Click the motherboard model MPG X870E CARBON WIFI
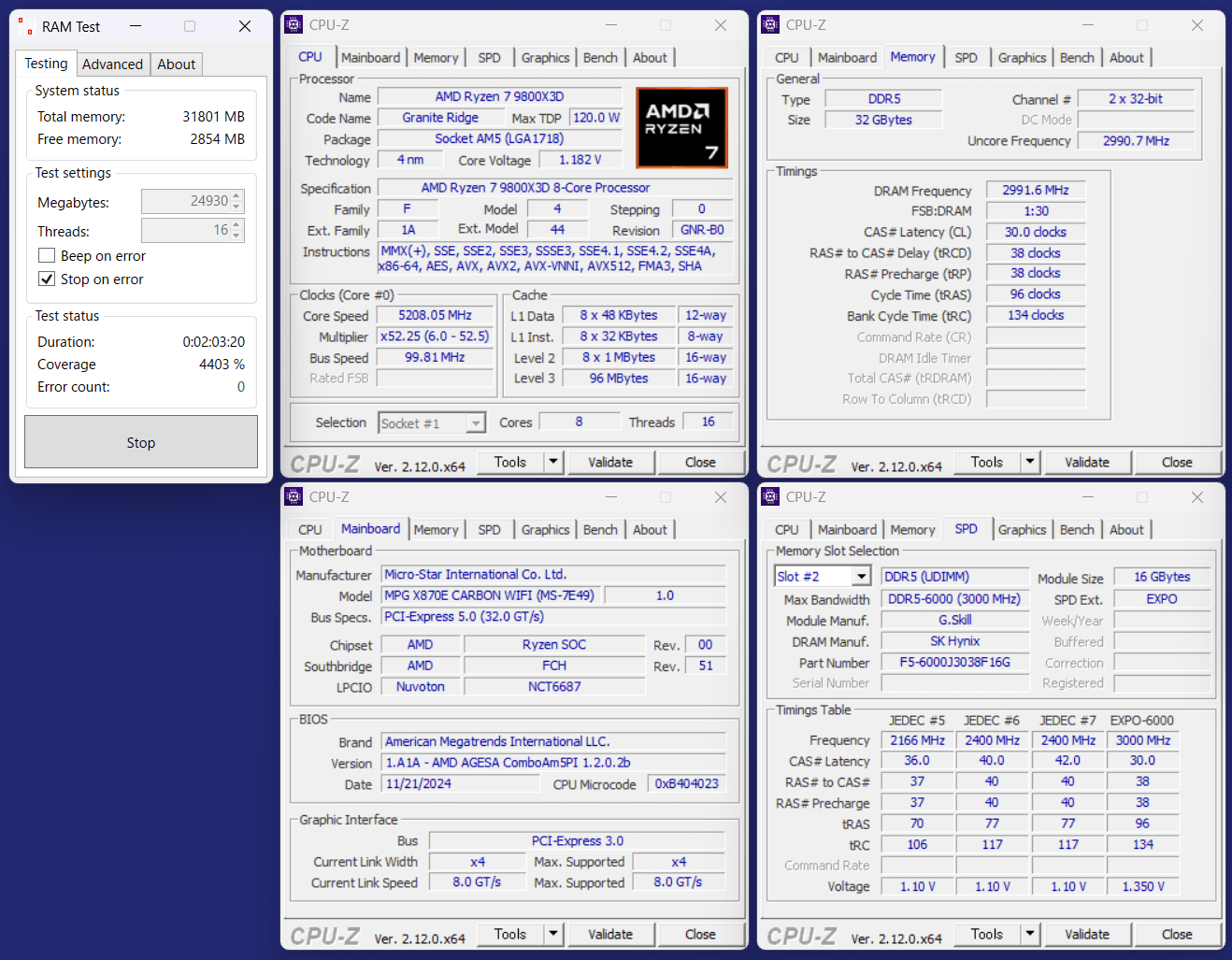Image resolution: width=1232 pixels, height=960 pixels. [x=492, y=595]
